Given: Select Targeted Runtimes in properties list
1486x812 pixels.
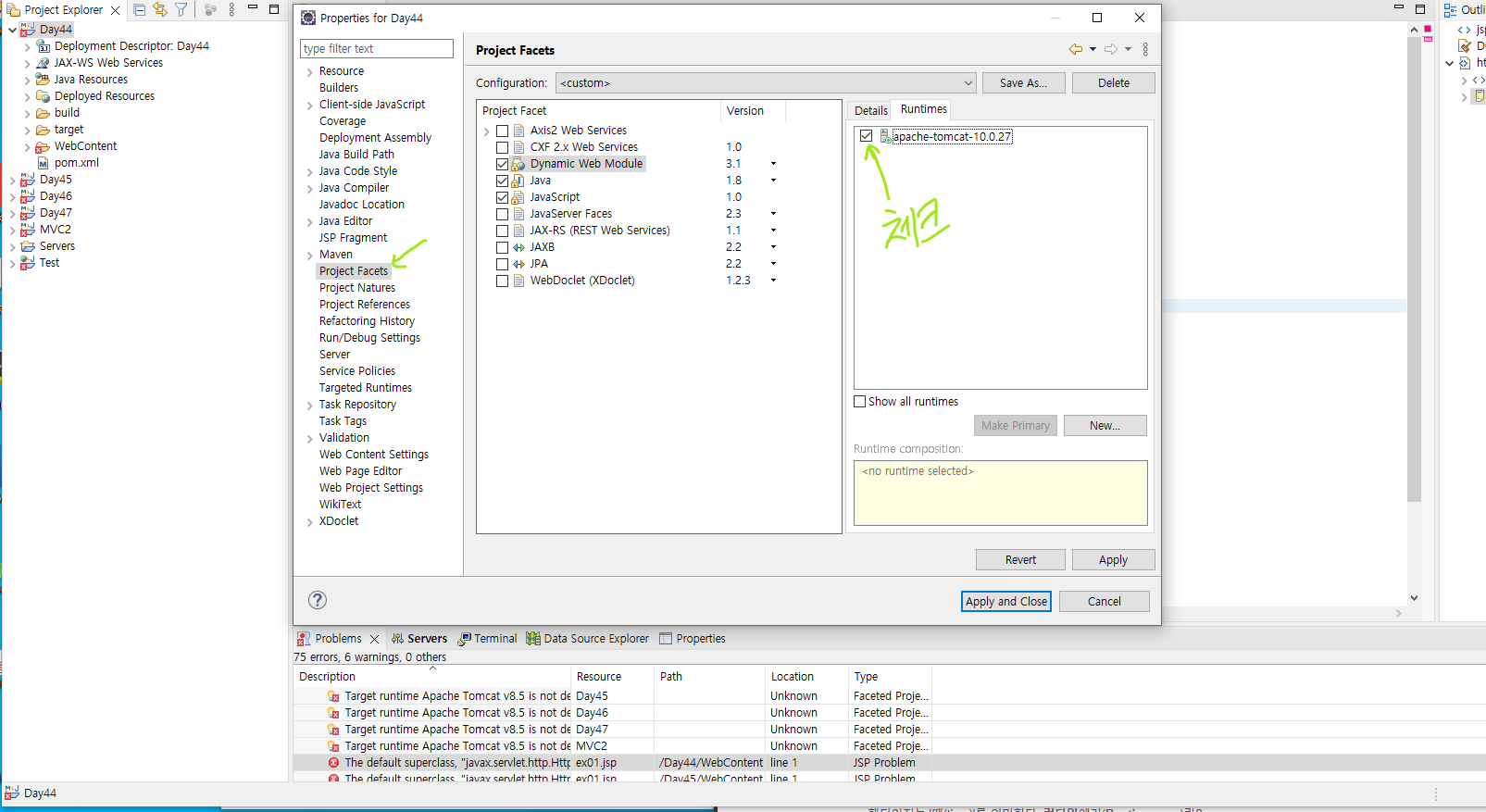Looking at the screenshot, I should pyautogui.click(x=366, y=388).
